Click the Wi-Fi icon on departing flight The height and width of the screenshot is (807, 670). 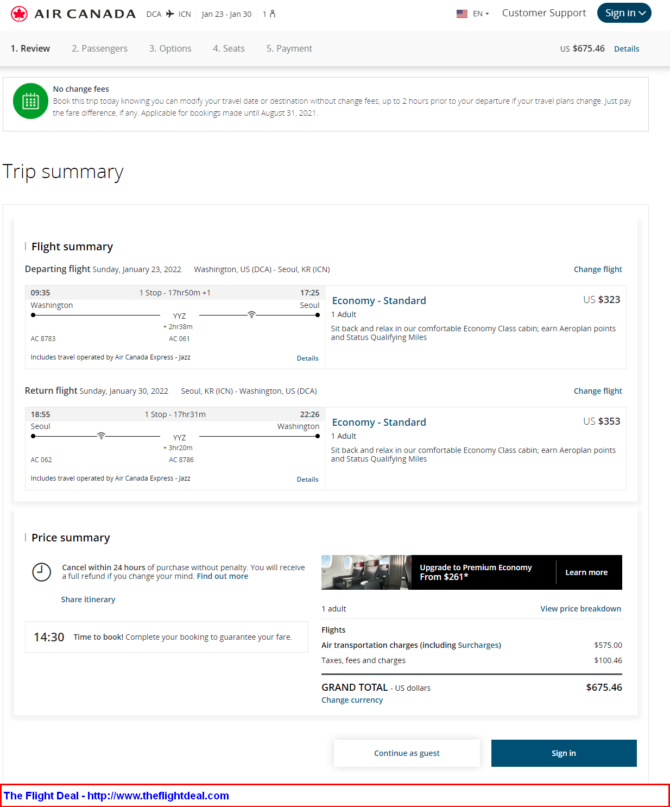tap(252, 314)
